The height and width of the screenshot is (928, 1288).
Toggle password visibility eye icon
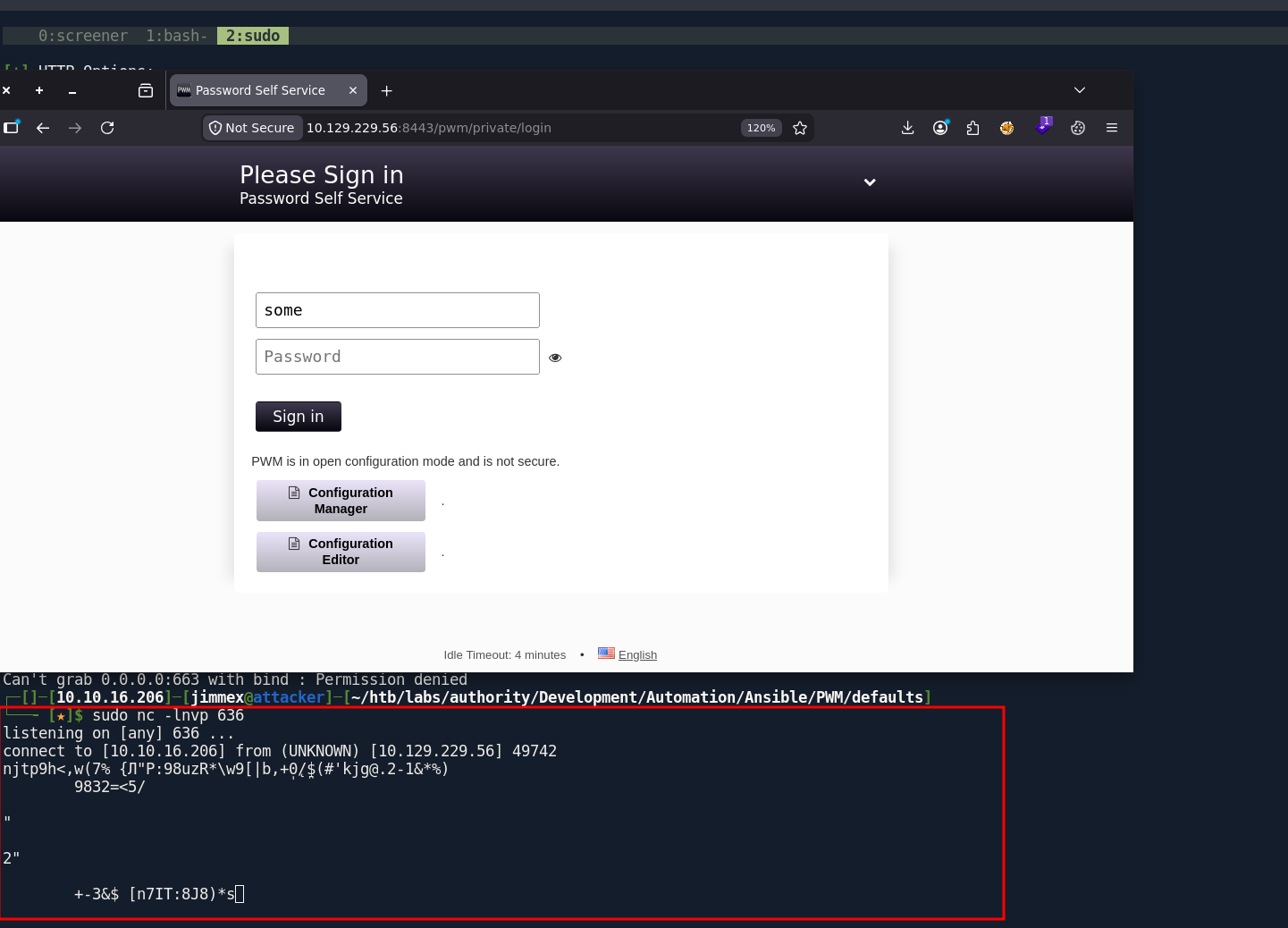click(555, 358)
